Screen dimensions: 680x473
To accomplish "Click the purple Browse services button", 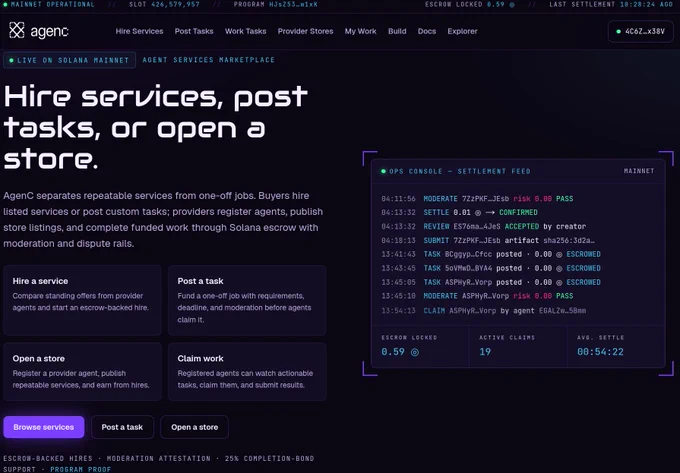I will [x=44, y=427].
